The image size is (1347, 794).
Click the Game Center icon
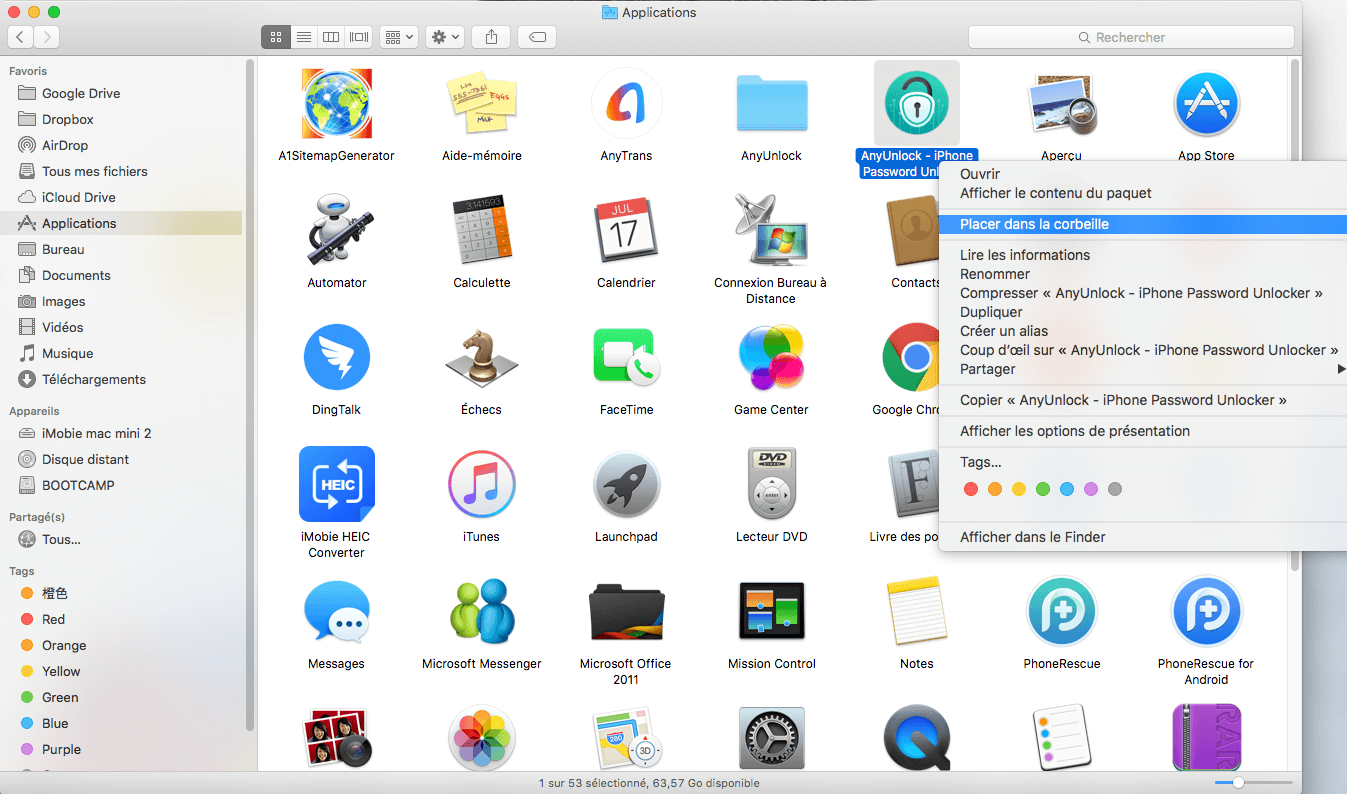coord(771,358)
